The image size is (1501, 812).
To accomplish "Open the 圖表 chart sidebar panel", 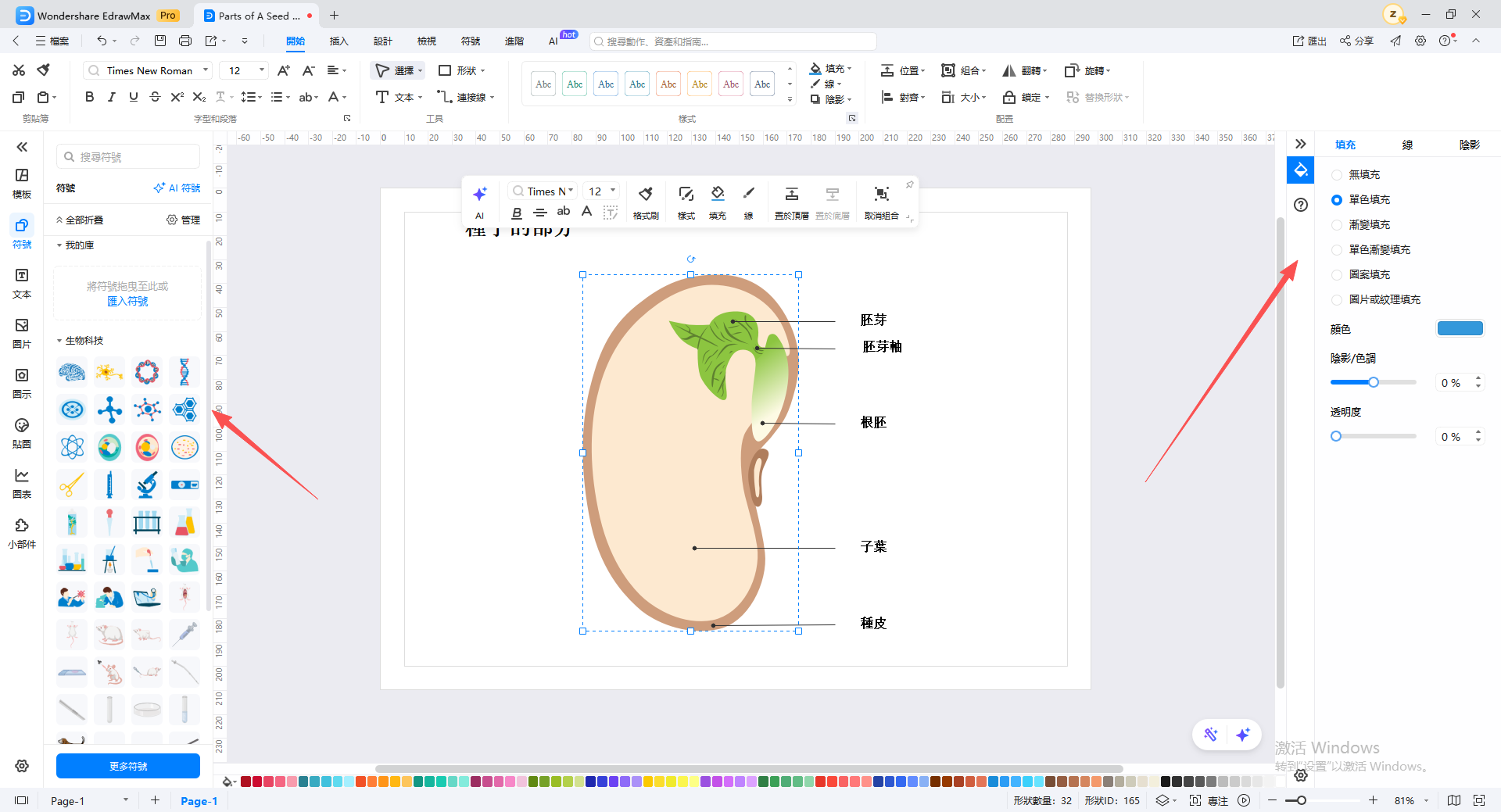I will 22,483.
